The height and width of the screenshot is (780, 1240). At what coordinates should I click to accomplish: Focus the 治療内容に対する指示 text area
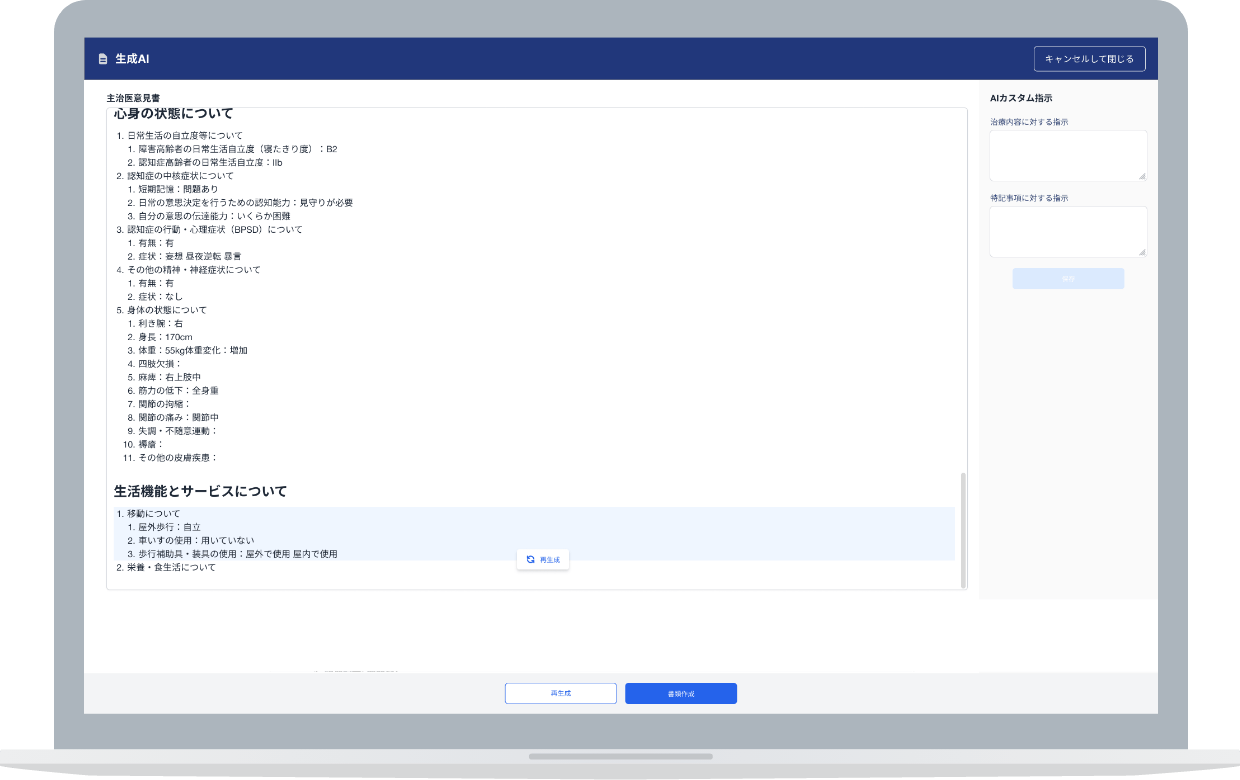coord(1067,155)
